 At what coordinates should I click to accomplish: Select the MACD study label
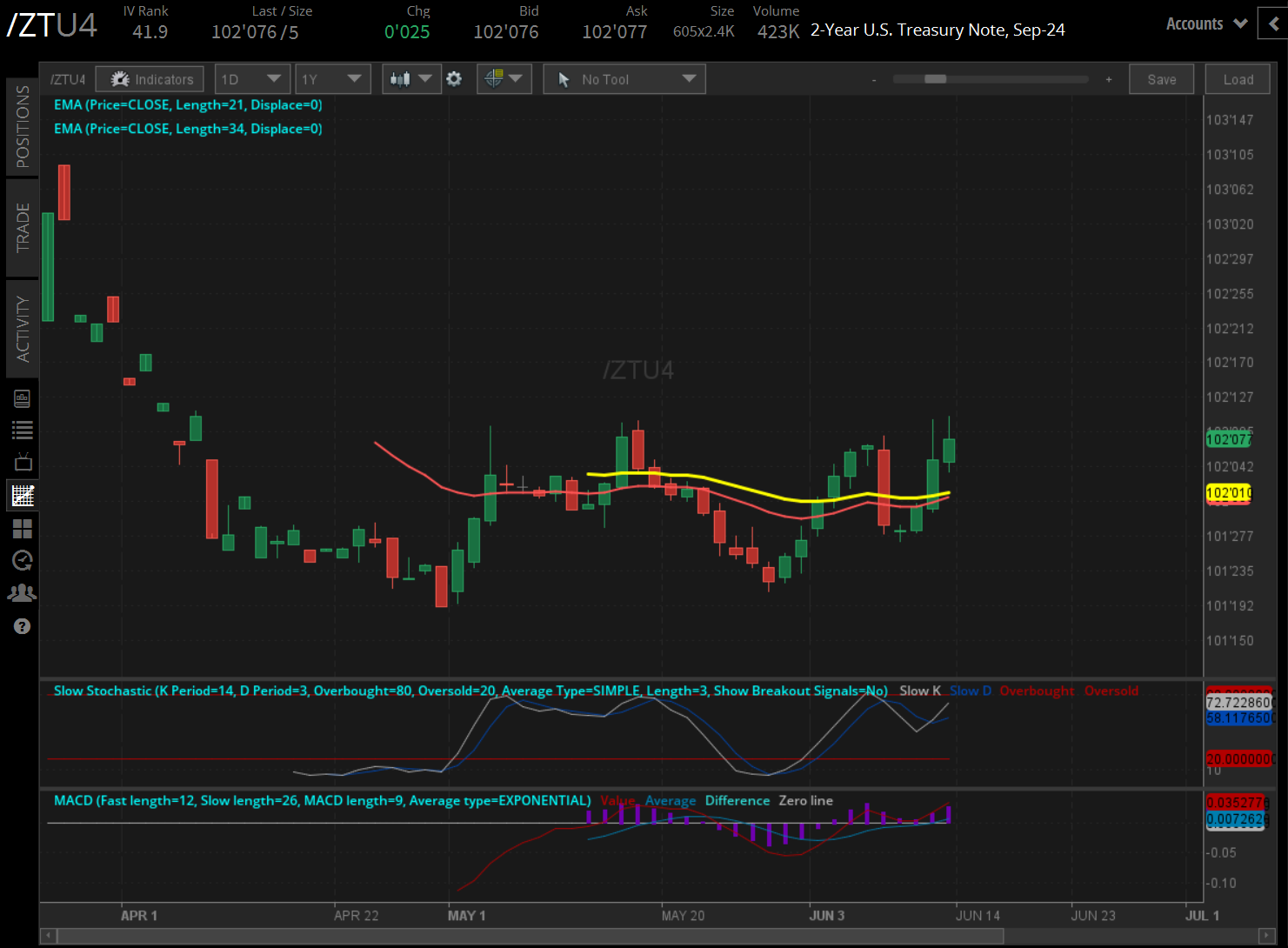323,800
